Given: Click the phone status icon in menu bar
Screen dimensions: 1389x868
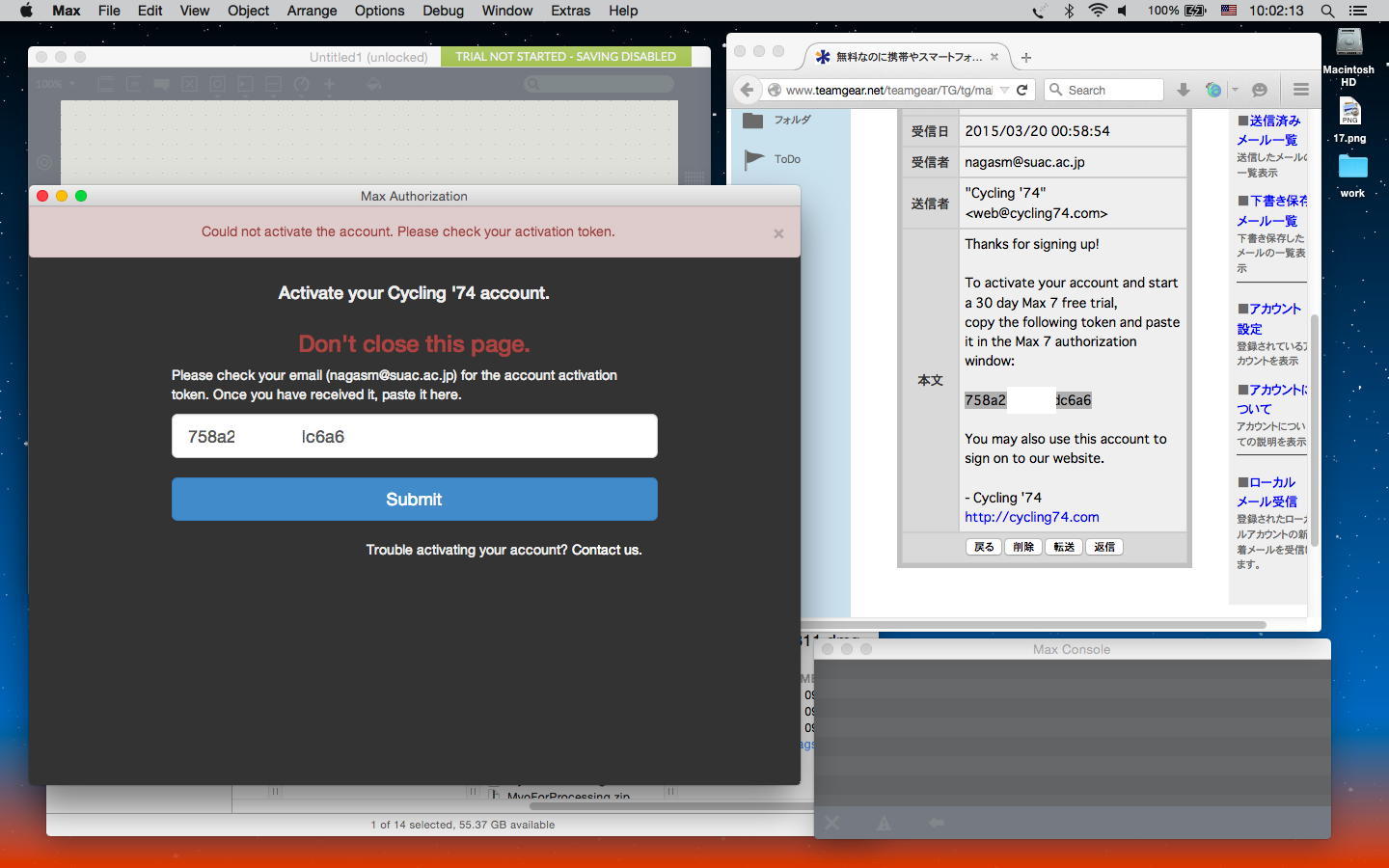Looking at the screenshot, I should pyautogui.click(x=1039, y=11).
